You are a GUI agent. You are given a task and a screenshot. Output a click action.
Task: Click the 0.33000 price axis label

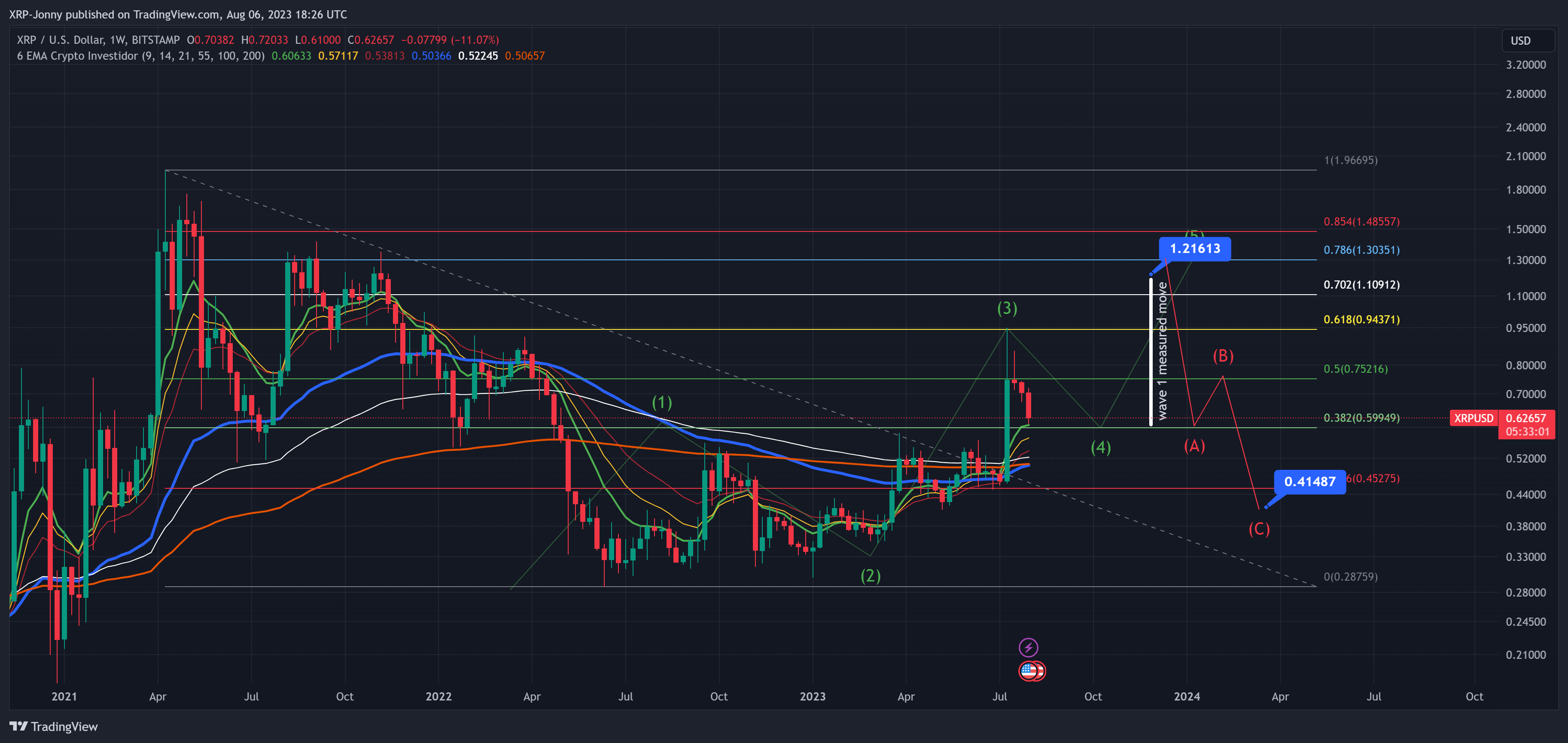pos(1525,557)
